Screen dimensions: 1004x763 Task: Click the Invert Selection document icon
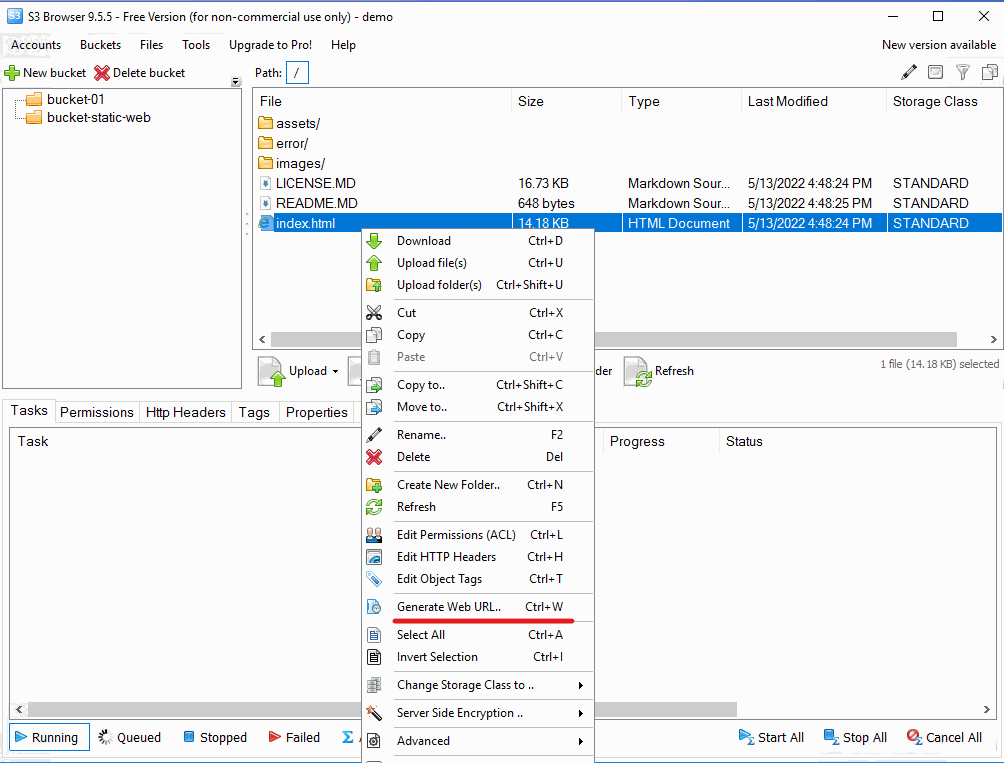coord(374,657)
